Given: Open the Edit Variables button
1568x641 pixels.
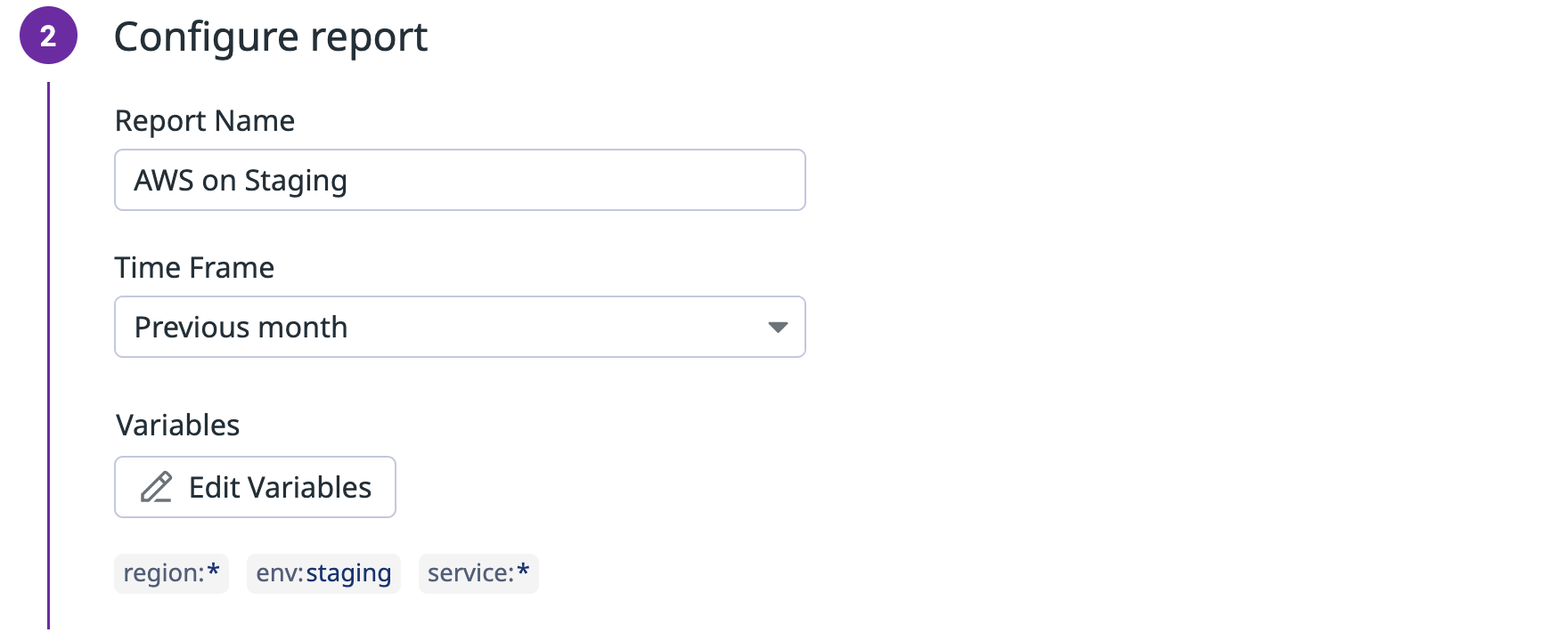Looking at the screenshot, I should [255, 487].
